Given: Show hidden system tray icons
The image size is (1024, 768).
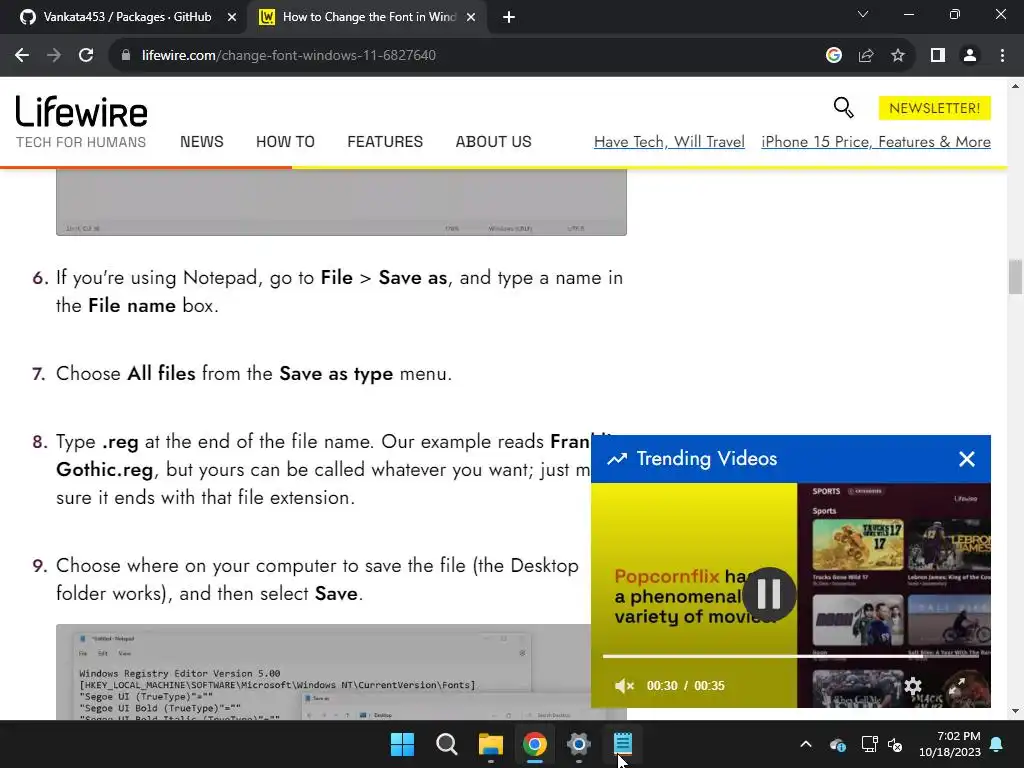Looking at the screenshot, I should (x=806, y=744).
